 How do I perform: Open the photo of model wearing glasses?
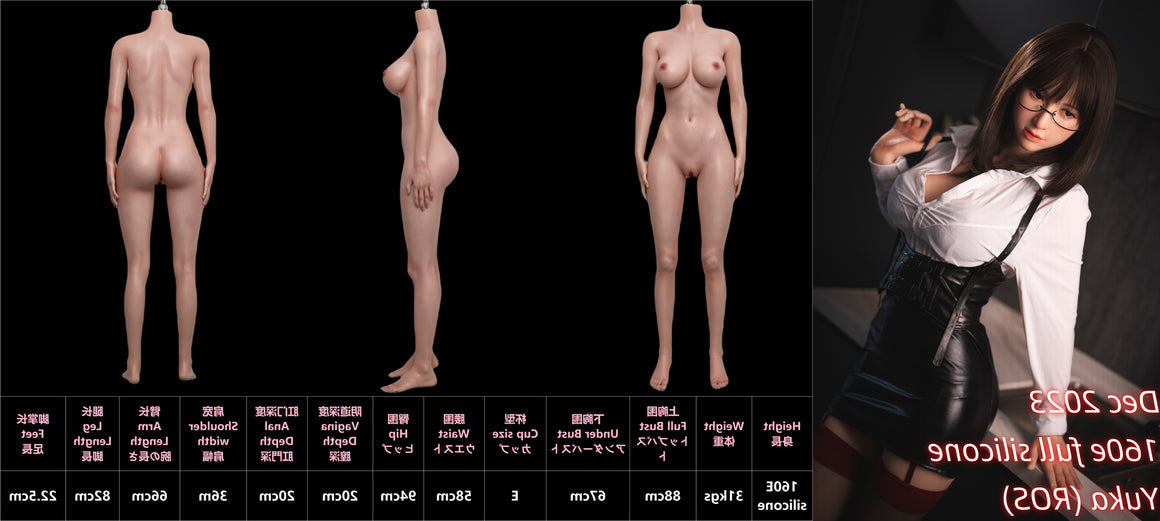pos(986,260)
